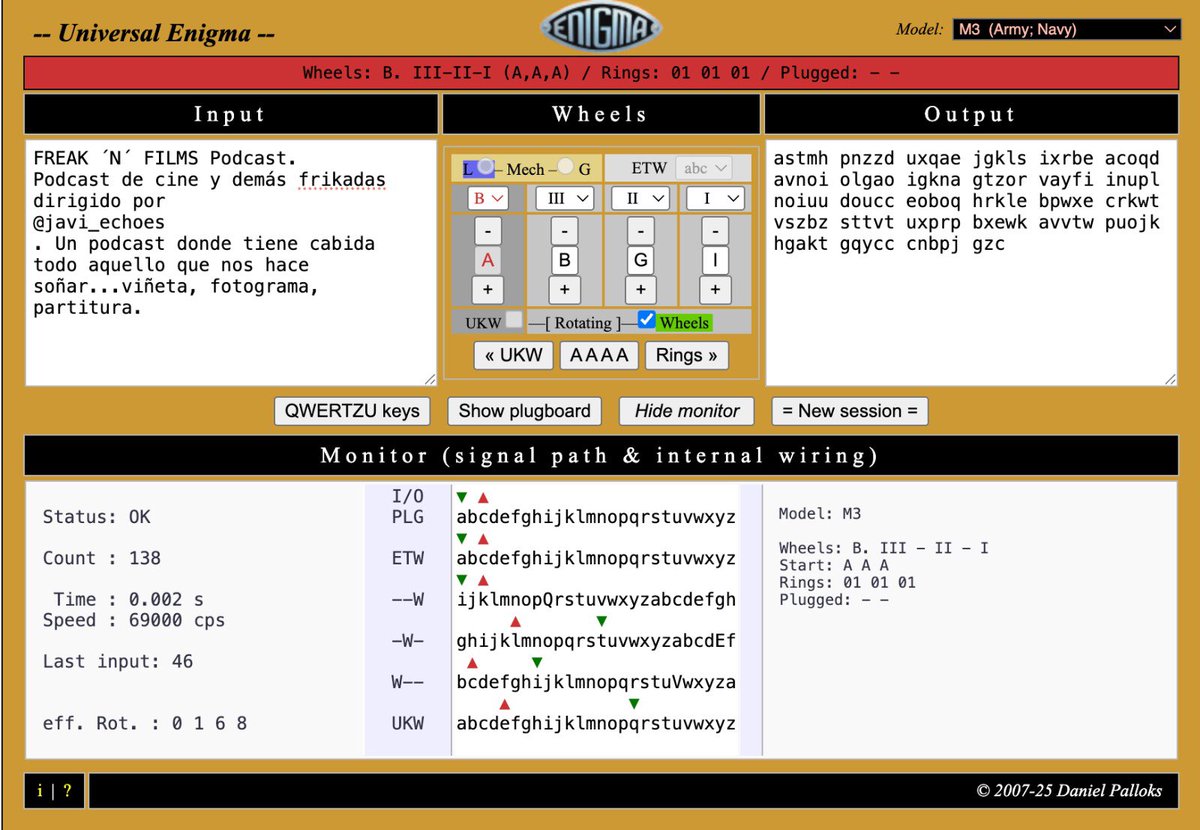
Task: Click the 'Time : 0.002 s' entry
Action: [x=128, y=599]
